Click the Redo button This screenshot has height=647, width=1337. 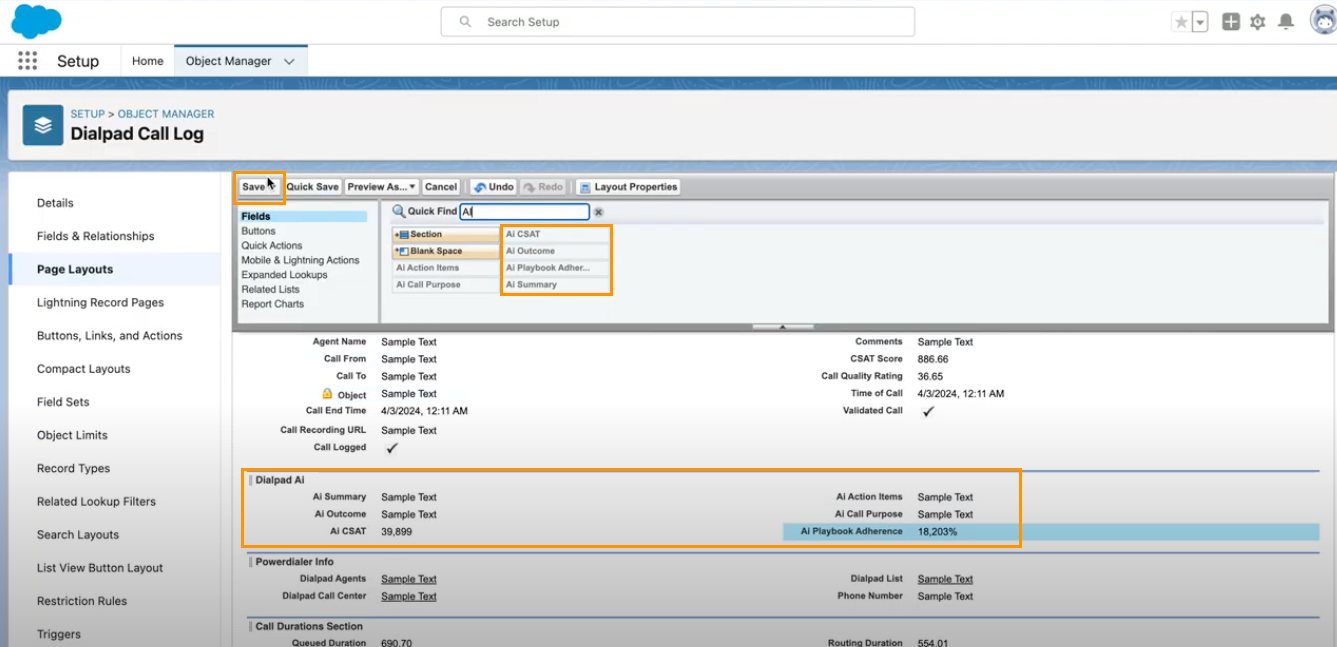(x=543, y=187)
